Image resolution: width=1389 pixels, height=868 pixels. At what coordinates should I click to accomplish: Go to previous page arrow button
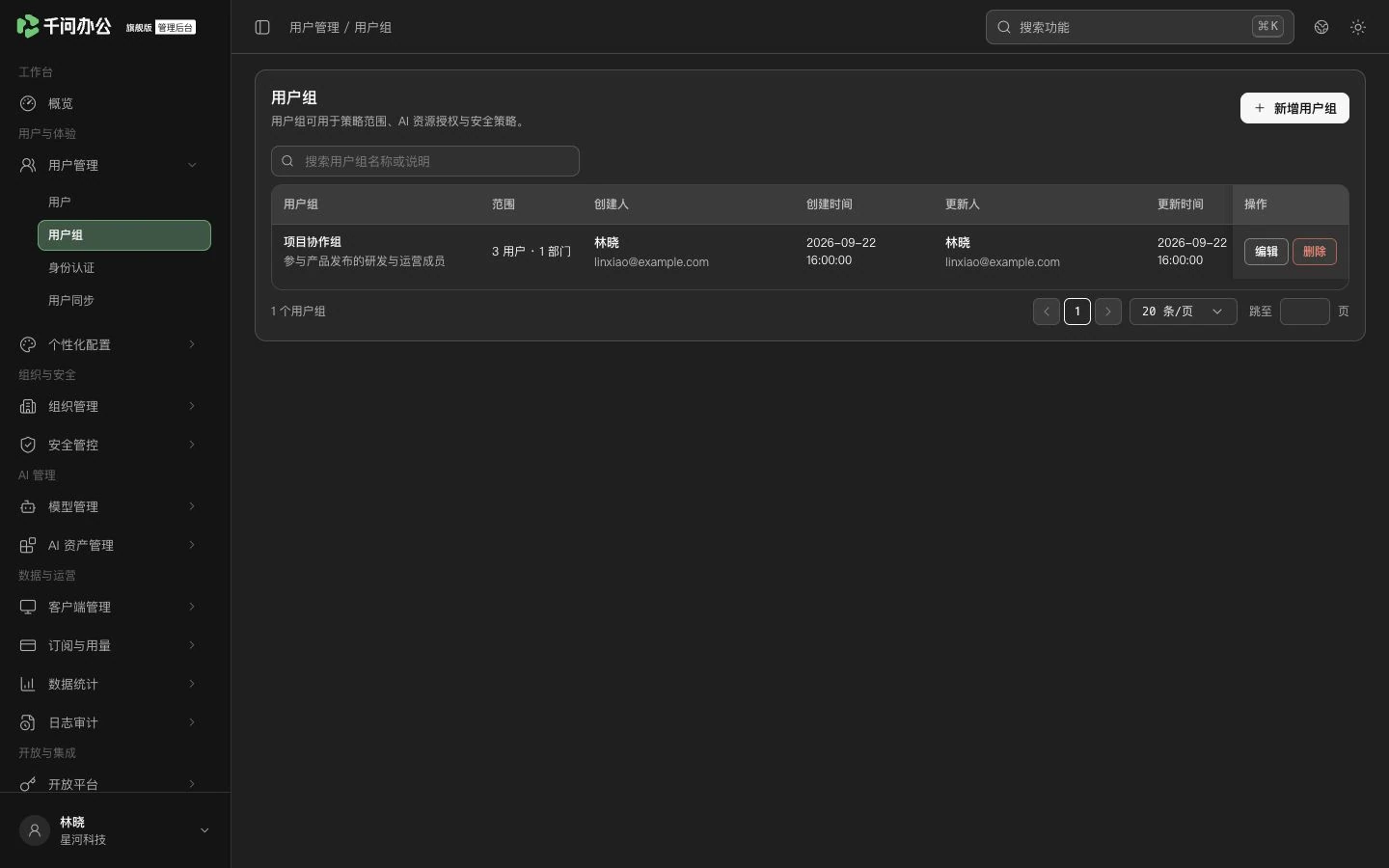[x=1047, y=312]
